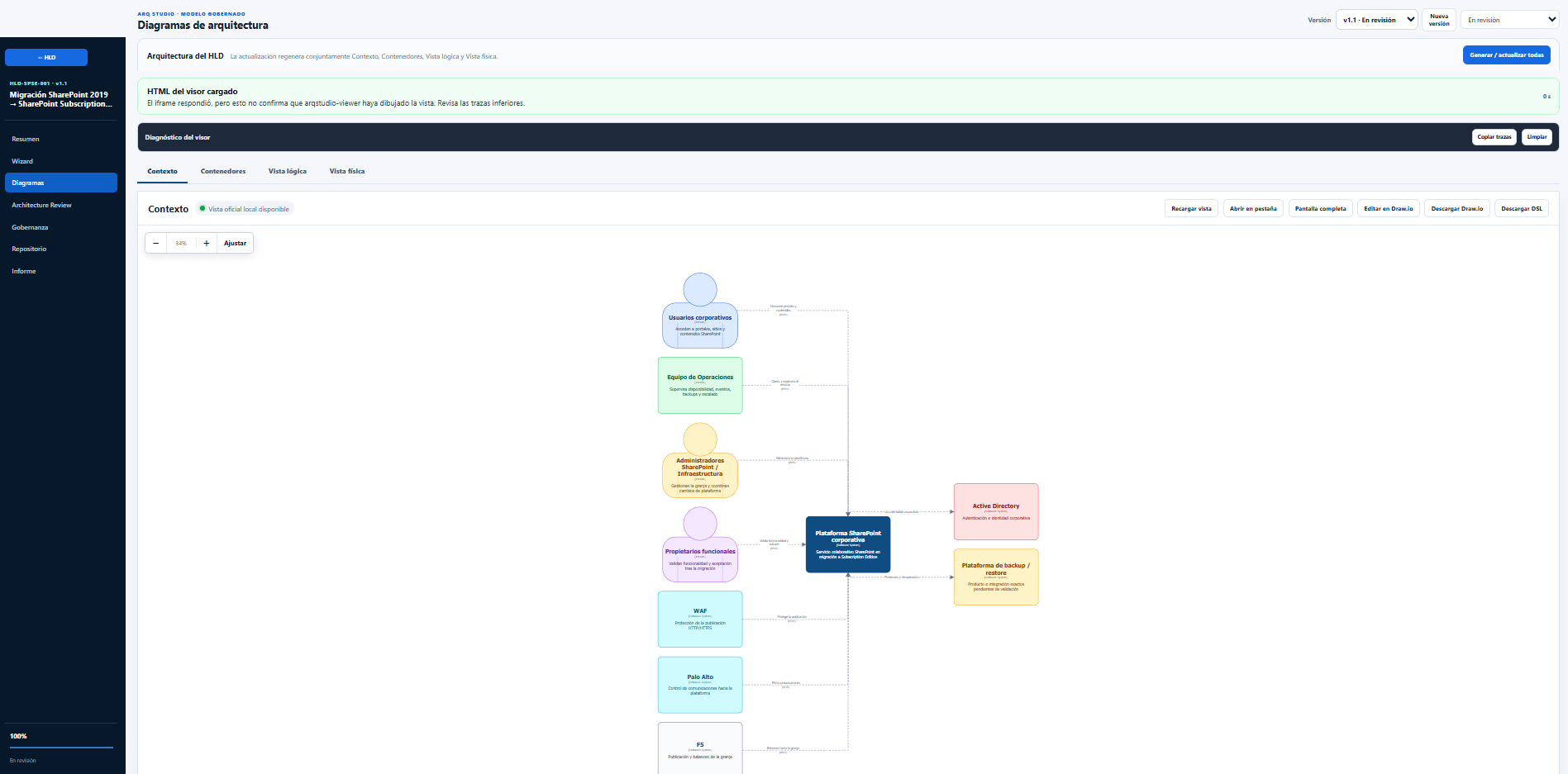The image size is (1568, 774).
Task: Click the 100% progress bar in sidebar
Action: 61,747
